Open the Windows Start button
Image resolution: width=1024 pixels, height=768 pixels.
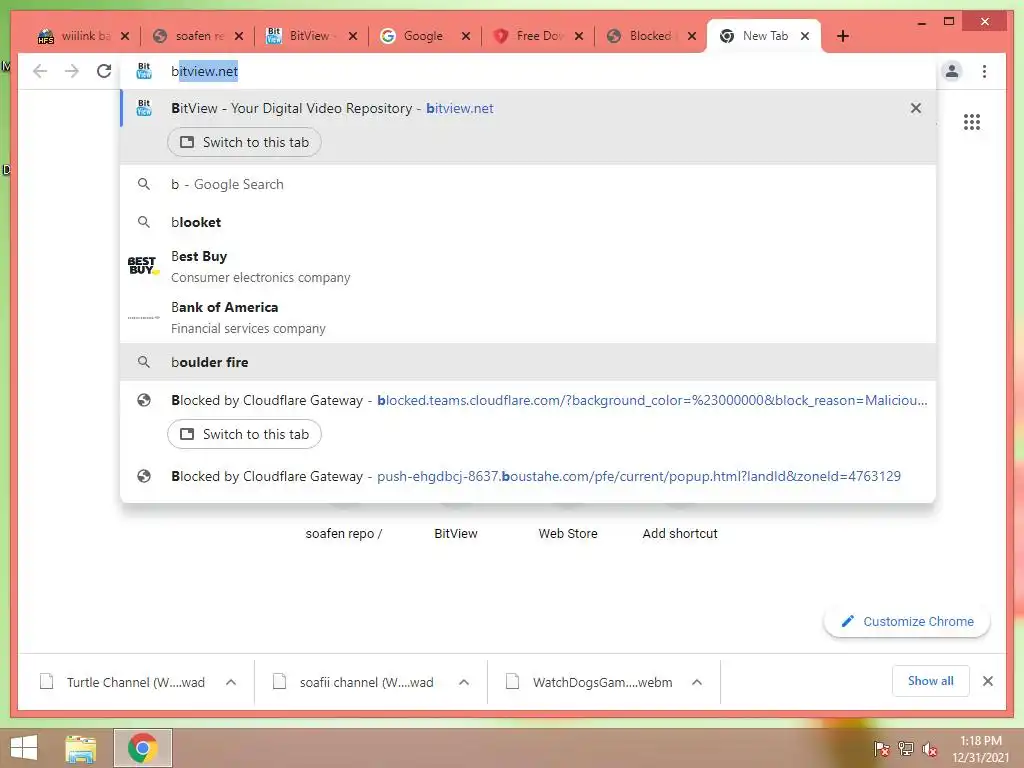pyautogui.click(x=24, y=747)
